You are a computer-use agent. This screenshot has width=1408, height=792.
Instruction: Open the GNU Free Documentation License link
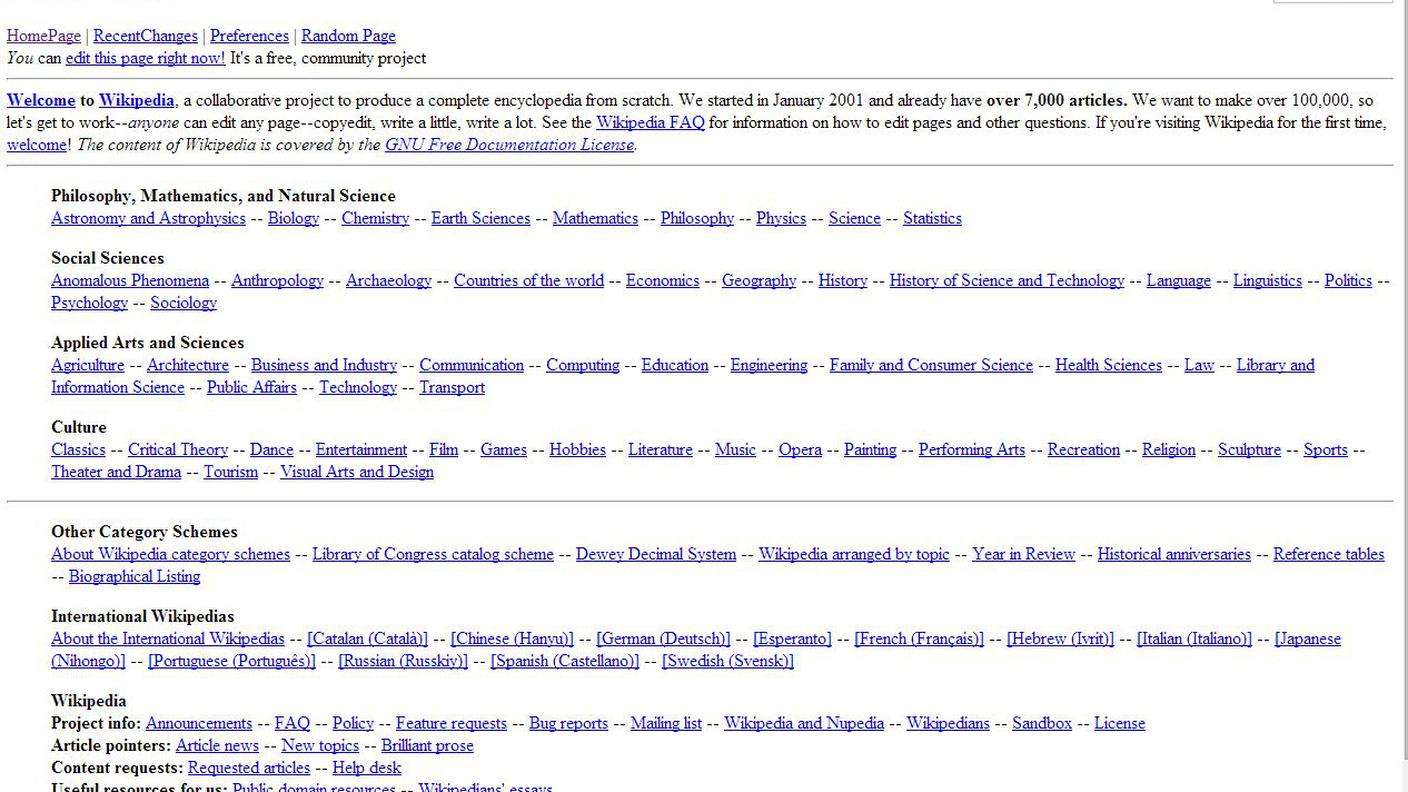(x=509, y=145)
